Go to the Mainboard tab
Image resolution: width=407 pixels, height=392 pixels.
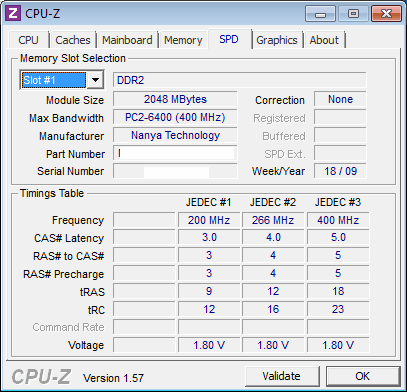click(127, 40)
